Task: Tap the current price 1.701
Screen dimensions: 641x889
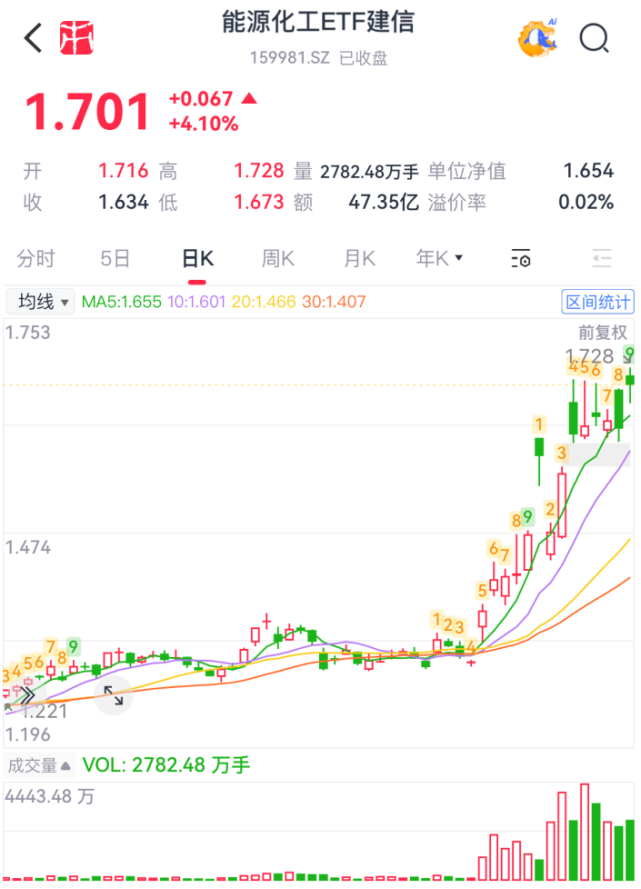Action: coord(88,112)
